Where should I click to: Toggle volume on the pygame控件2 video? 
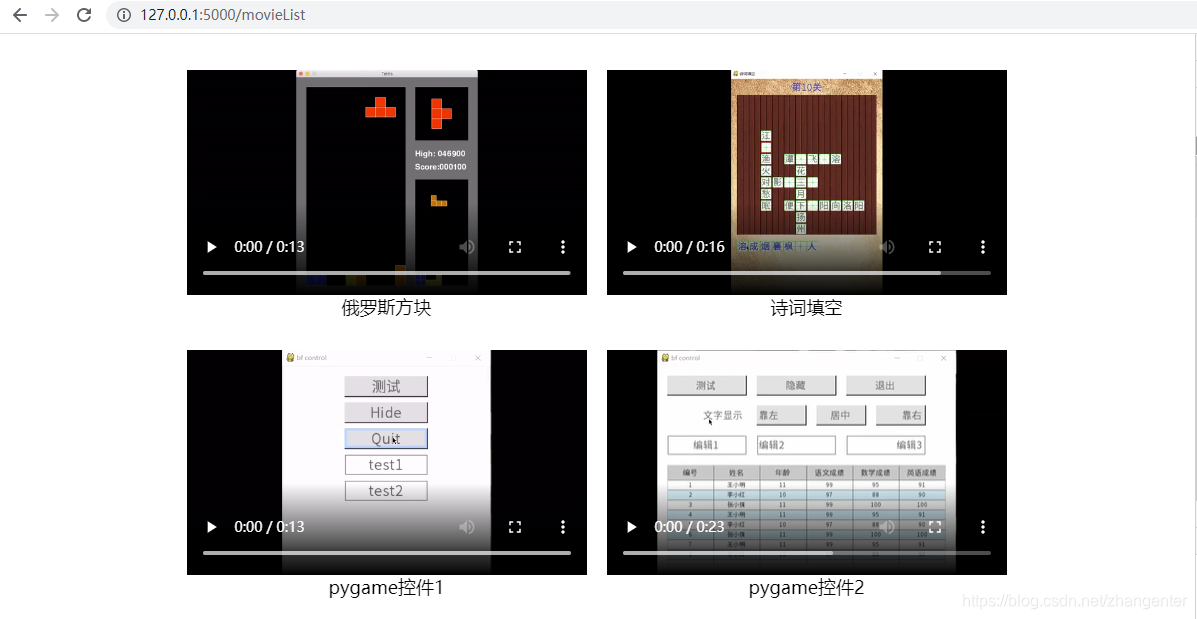point(887,527)
